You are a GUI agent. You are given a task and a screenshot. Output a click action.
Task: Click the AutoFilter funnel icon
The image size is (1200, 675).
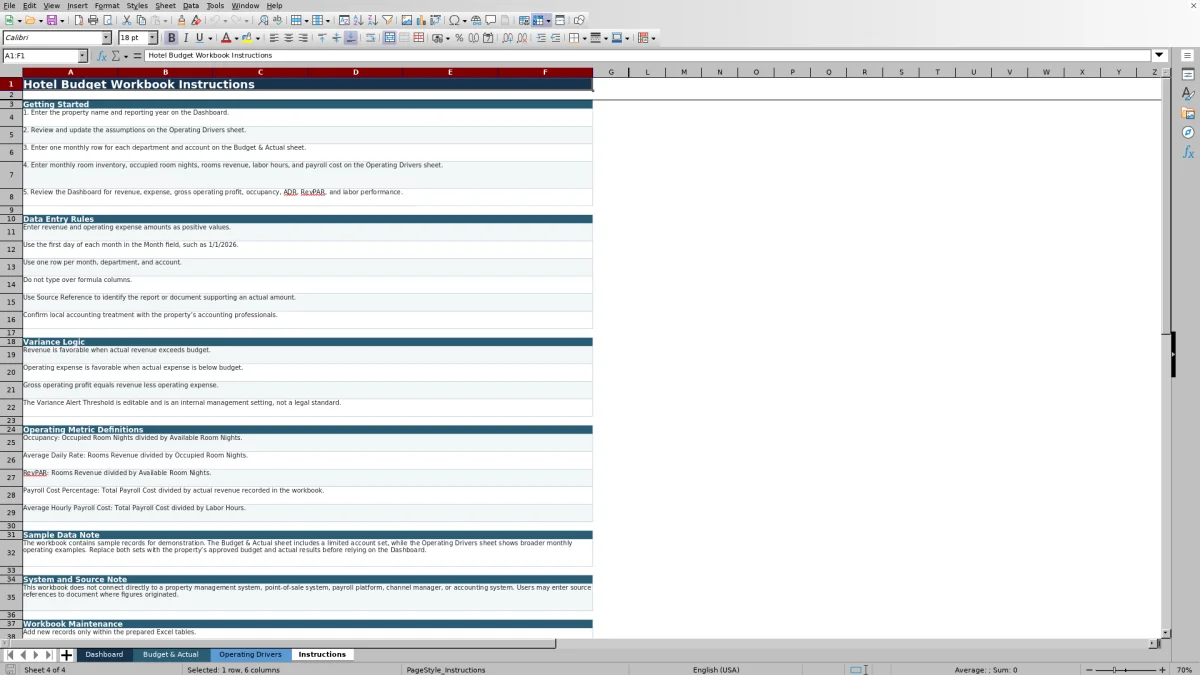387,20
